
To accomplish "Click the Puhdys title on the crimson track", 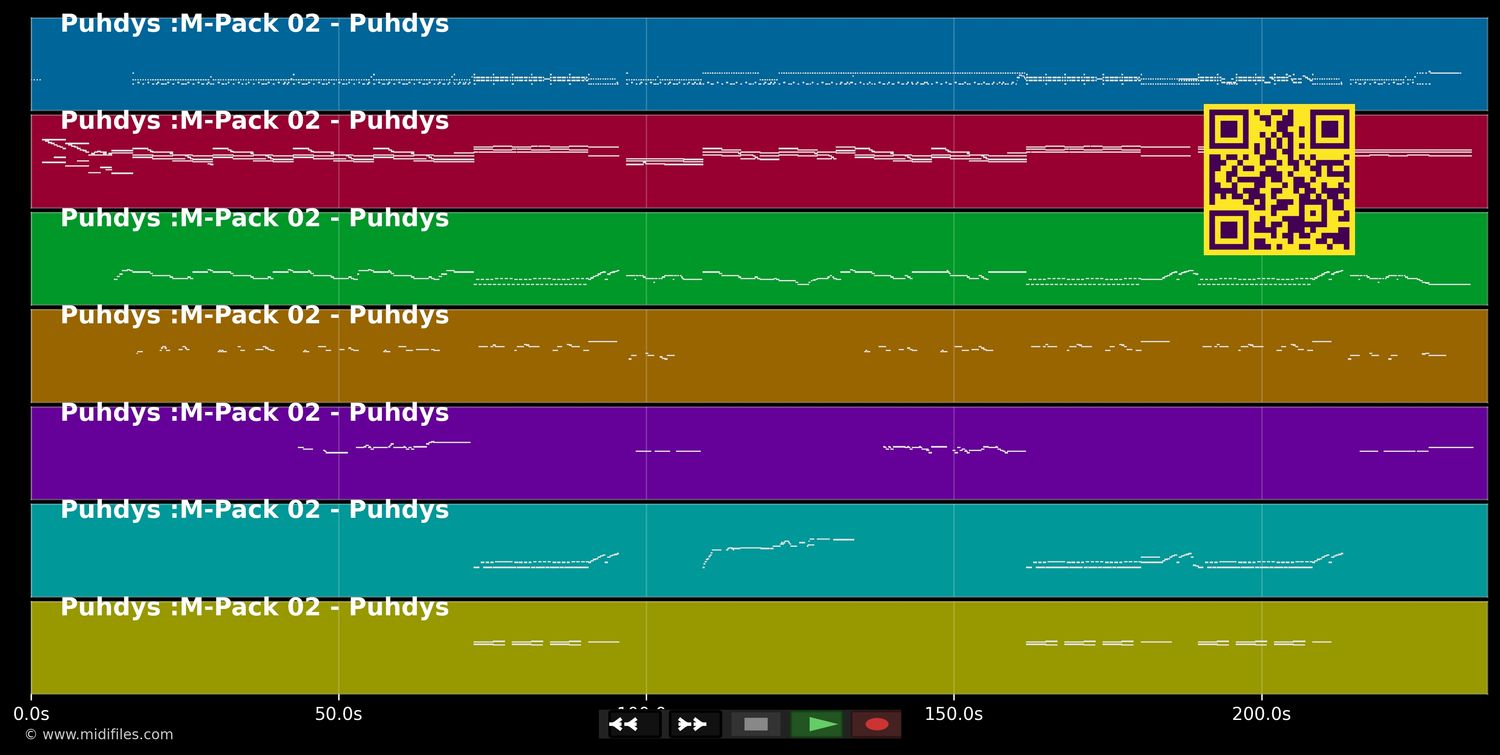I will (255, 121).
